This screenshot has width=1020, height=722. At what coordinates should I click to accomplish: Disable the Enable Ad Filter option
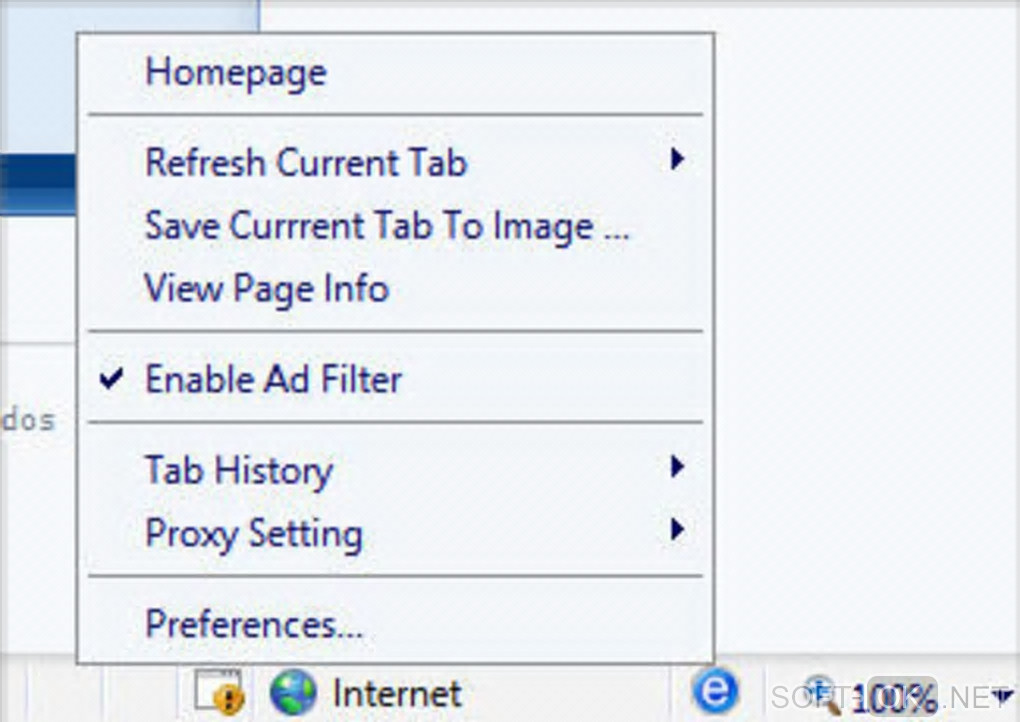(273, 379)
